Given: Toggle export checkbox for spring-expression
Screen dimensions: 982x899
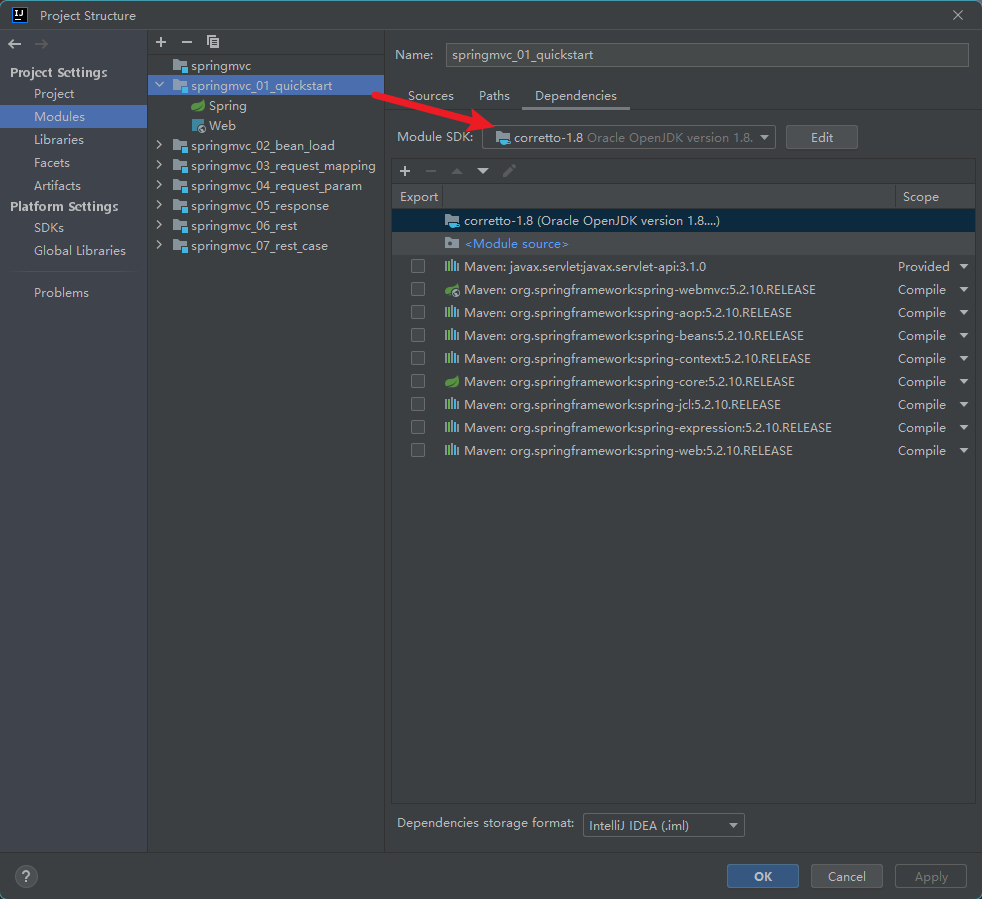Looking at the screenshot, I should pyautogui.click(x=418, y=427).
